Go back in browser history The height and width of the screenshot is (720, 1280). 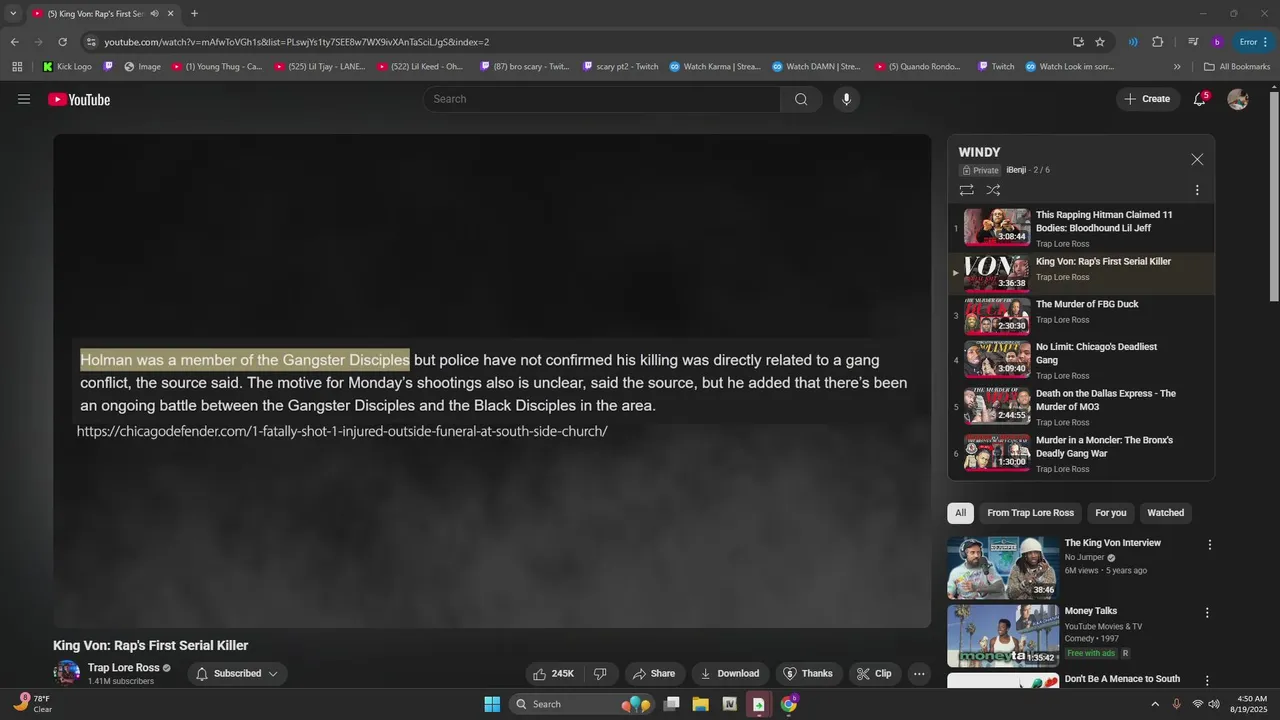(x=14, y=42)
